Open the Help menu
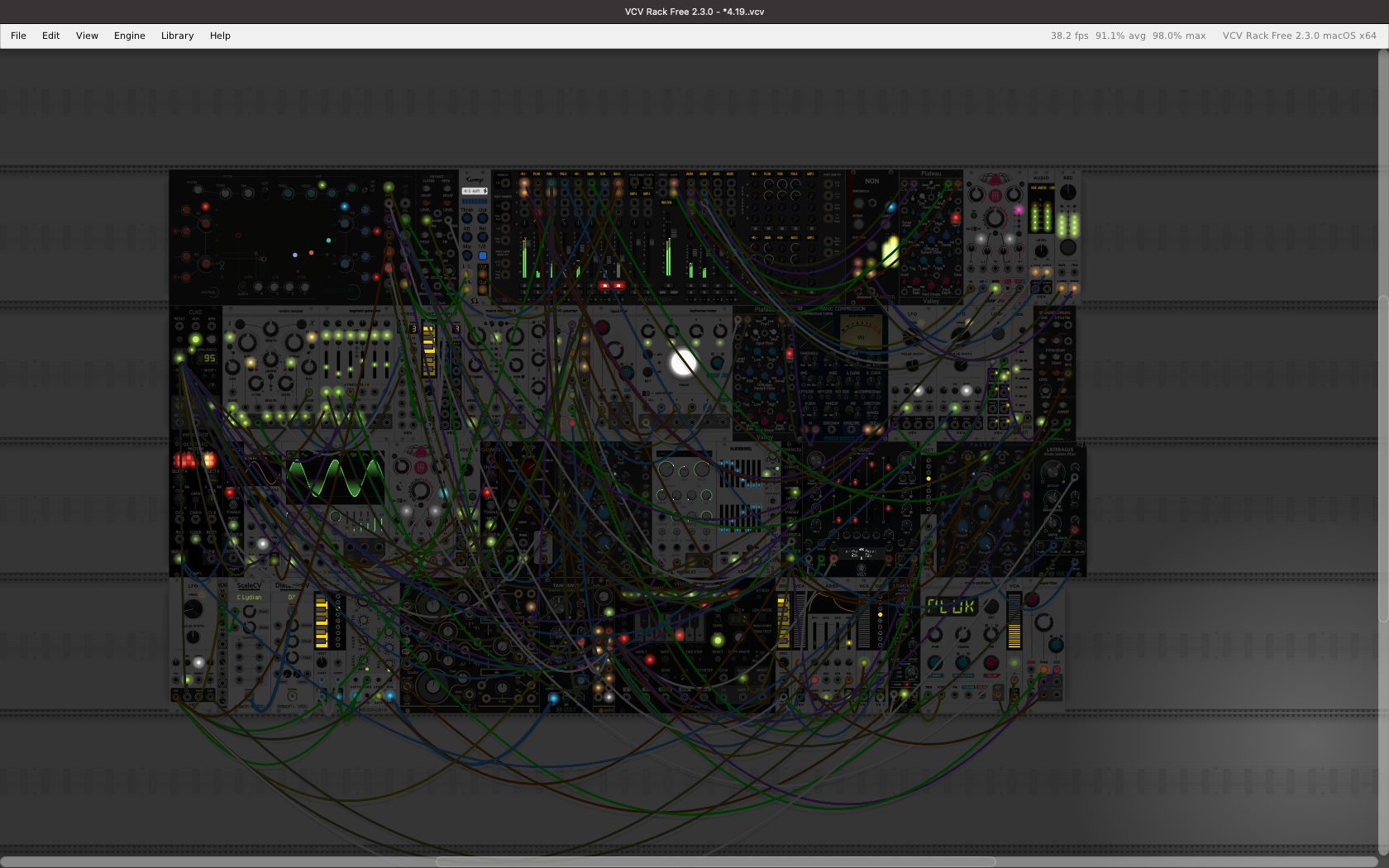 click(x=220, y=36)
